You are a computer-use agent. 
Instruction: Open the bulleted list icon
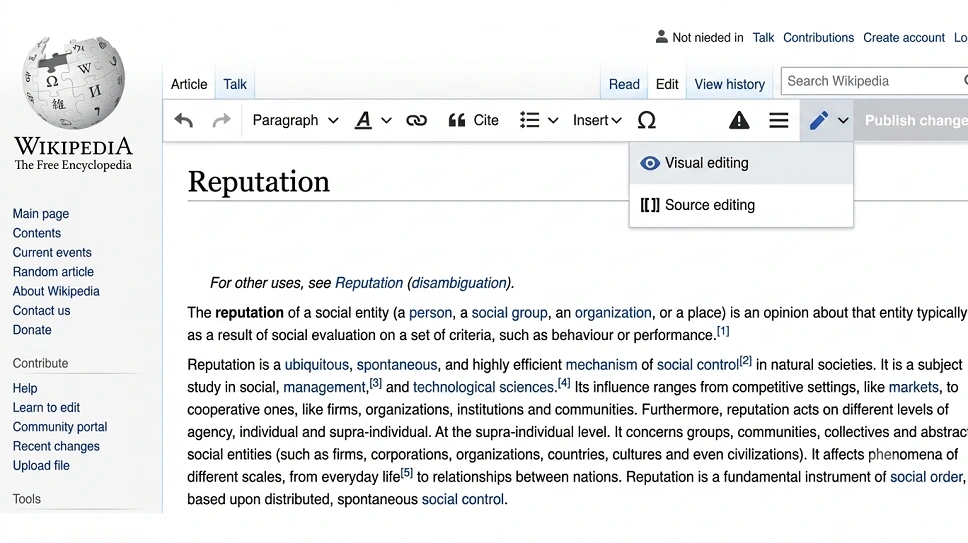(x=530, y=120)
